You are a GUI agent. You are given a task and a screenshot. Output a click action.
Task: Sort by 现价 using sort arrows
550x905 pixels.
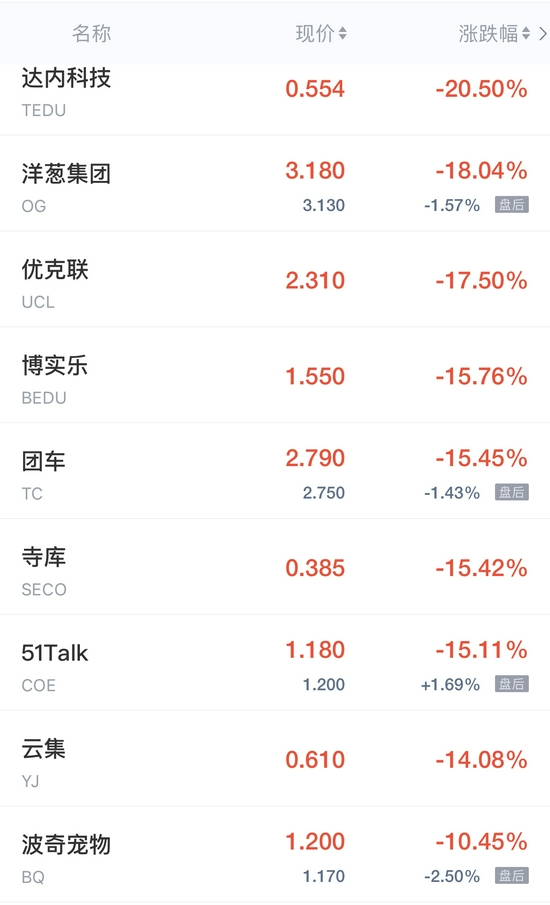coord(343,33)
